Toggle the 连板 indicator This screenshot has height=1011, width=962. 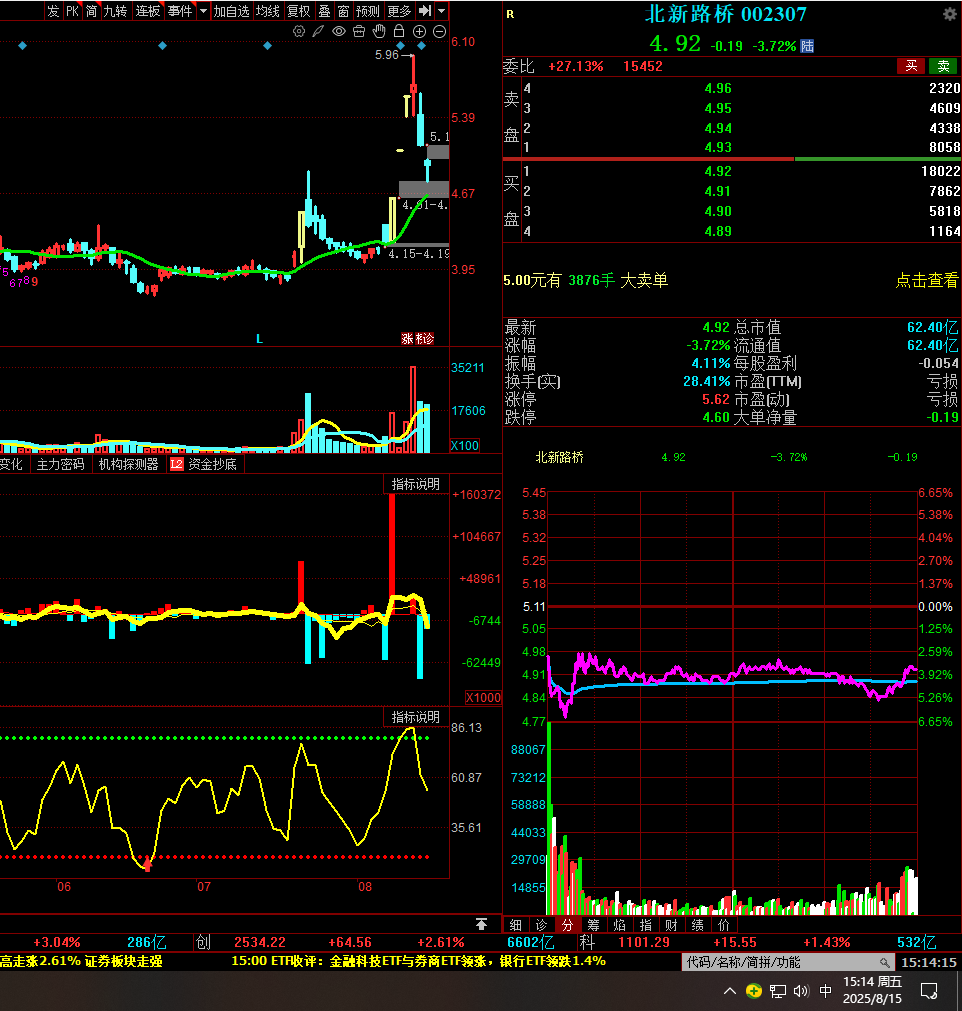[148, 11]
